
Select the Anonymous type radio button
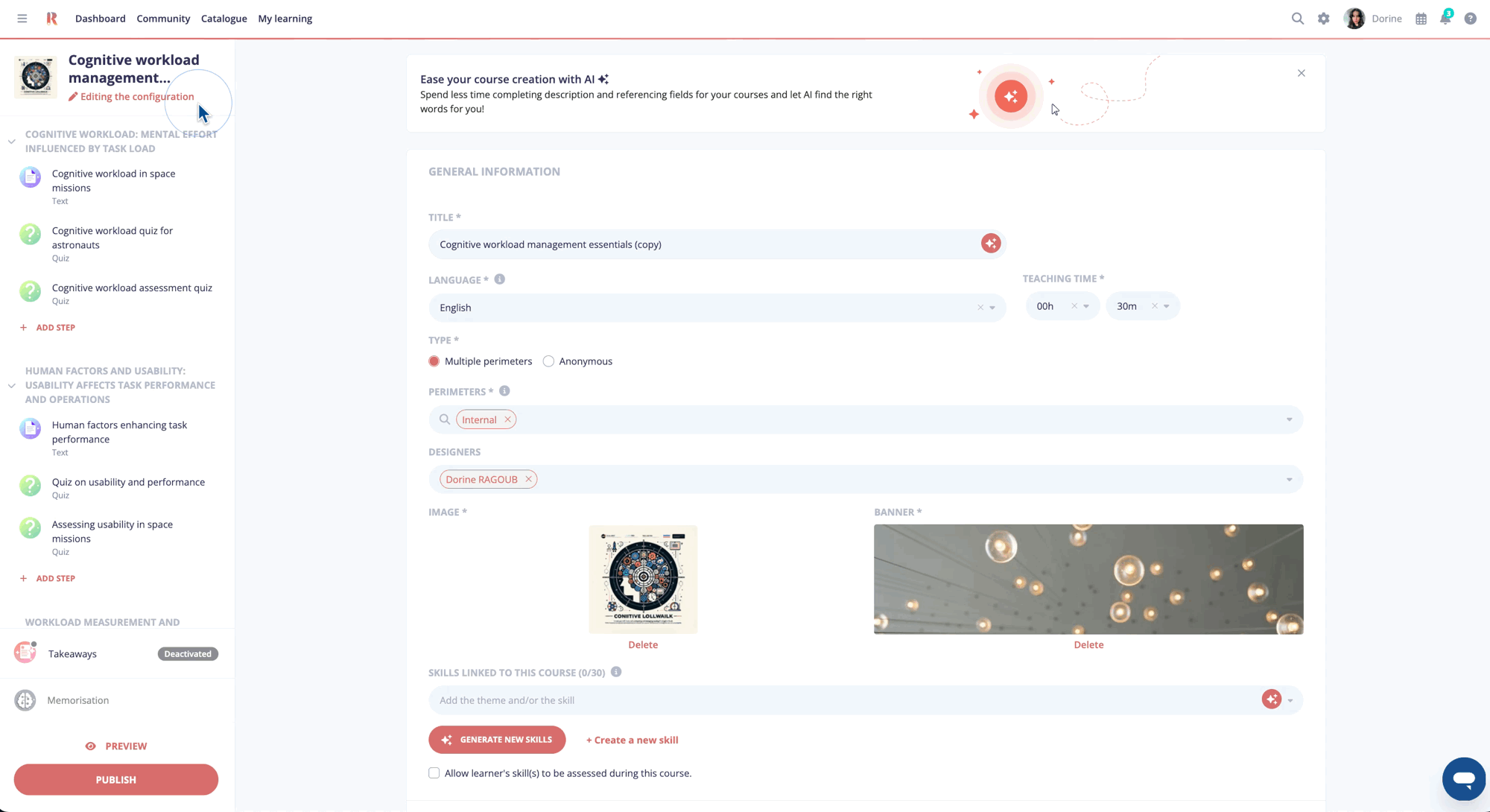click(x=548, y=361)
